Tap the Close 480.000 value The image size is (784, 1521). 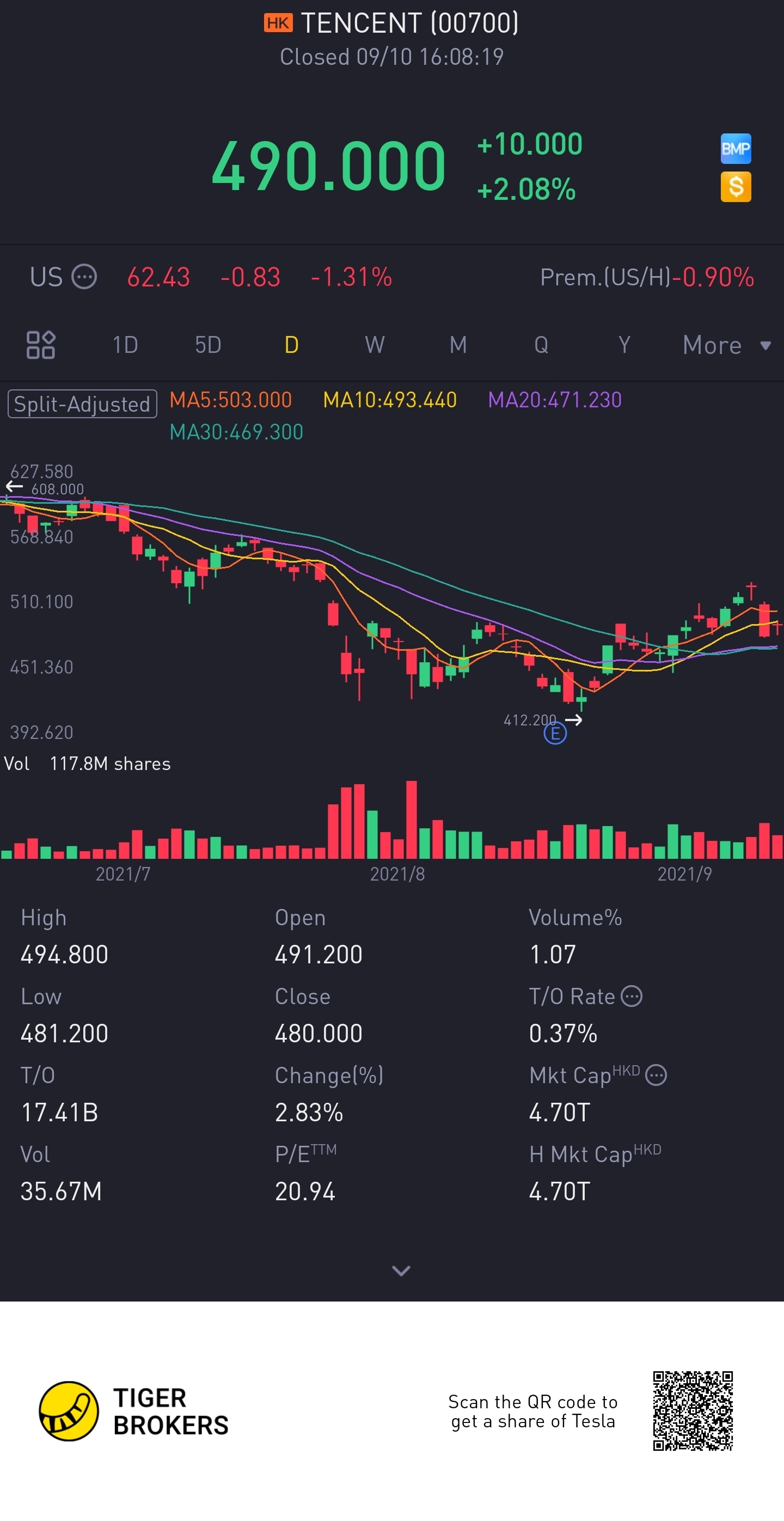tap(318, 1033)
